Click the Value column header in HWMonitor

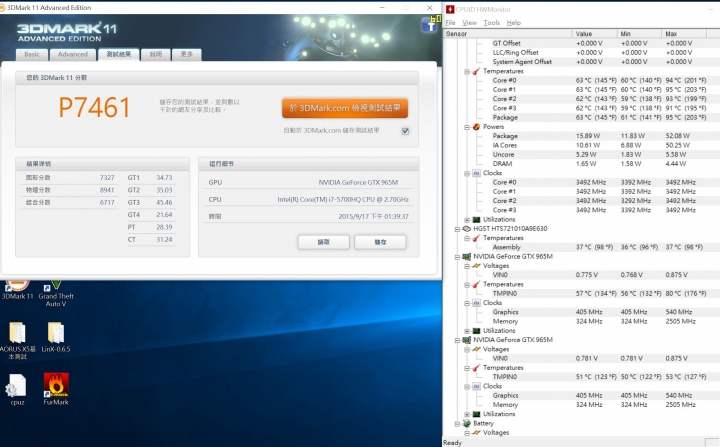(595, 34)
